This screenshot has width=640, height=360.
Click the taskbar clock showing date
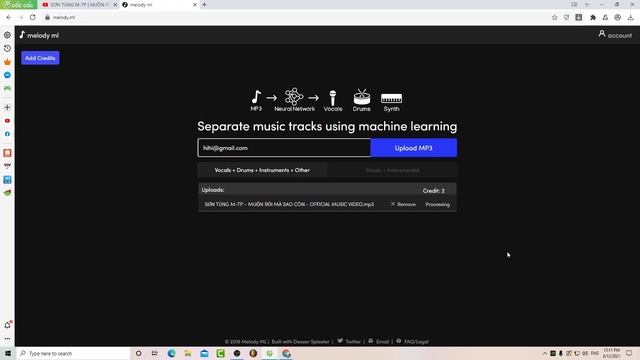[x=611, y=353]
